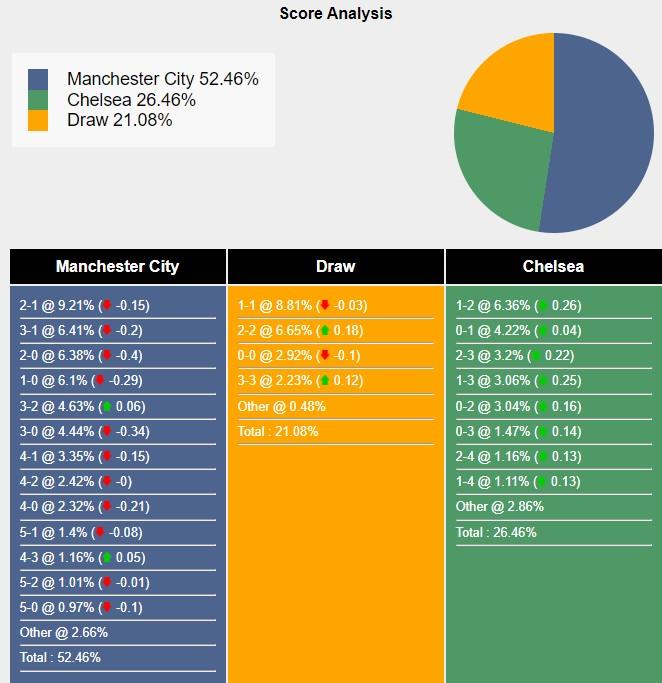Click the green arrow next to 1-4 @ 1.11%
Screen dimensions: 662x683
click(x=542, y=481)
